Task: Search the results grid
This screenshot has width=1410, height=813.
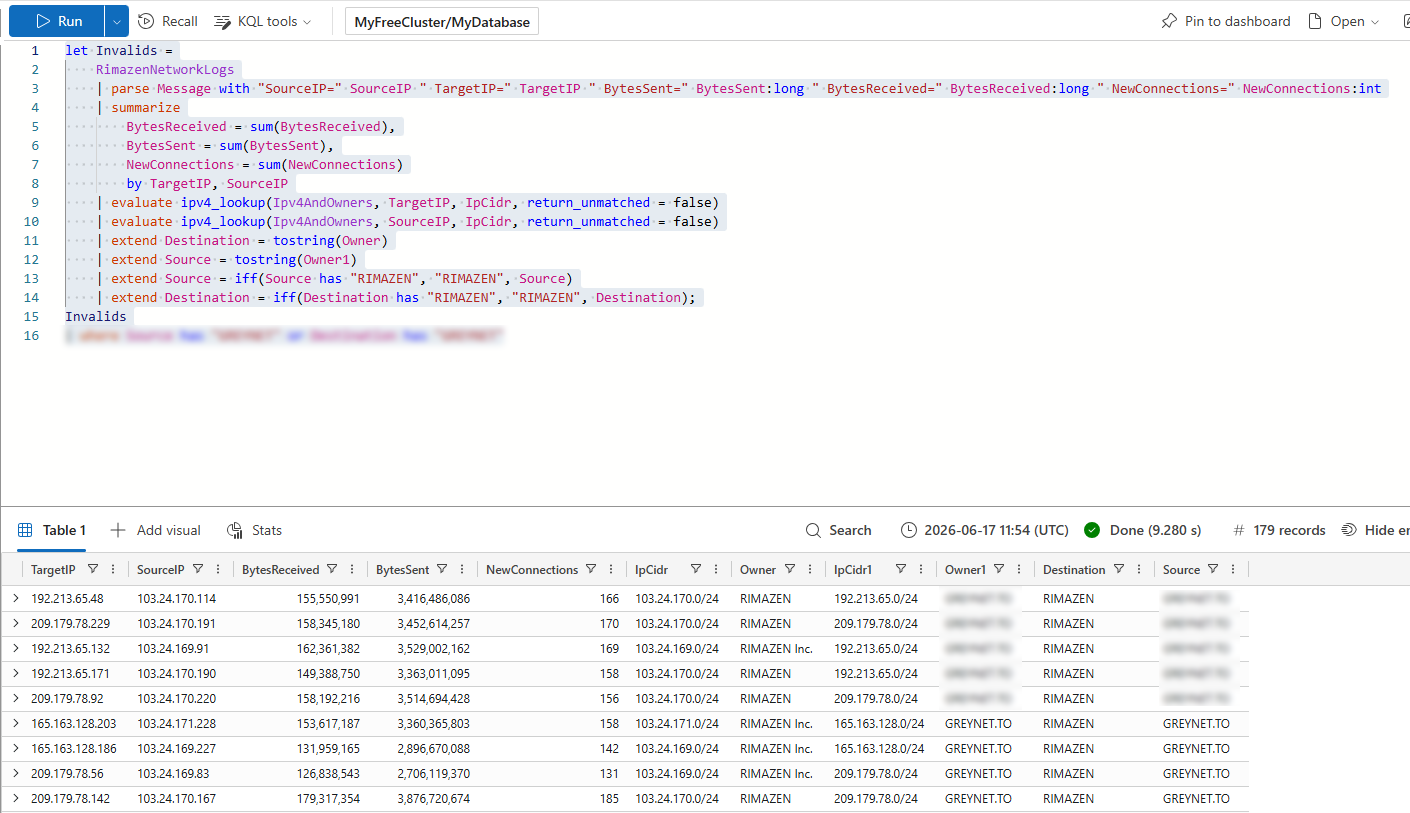Action: [839, 530]
